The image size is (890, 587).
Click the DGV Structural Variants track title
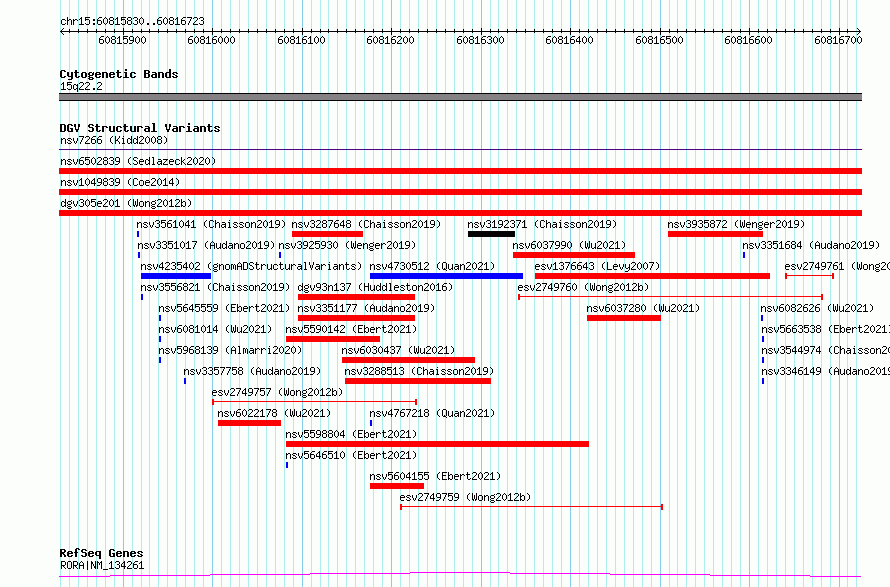coord(140,128)
